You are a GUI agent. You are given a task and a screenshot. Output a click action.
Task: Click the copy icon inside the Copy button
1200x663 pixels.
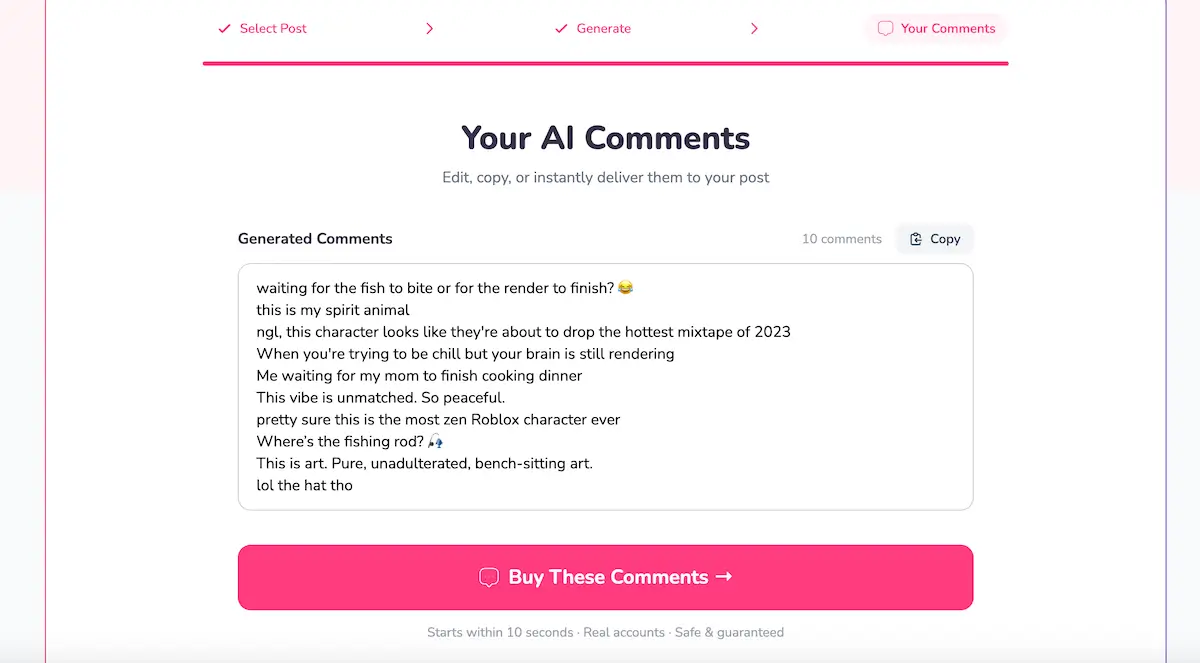pyautogui.click(x=916, y=239)
